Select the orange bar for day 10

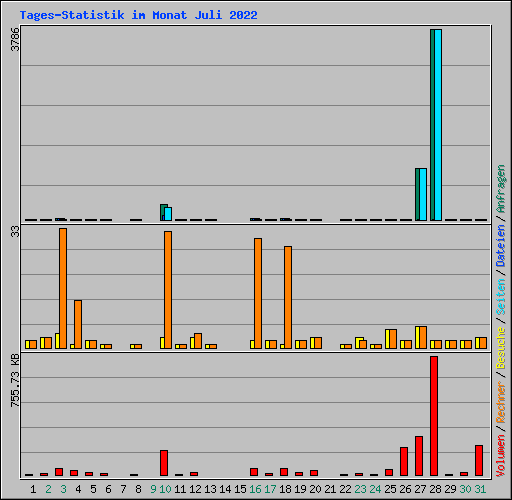click(168, 290)
